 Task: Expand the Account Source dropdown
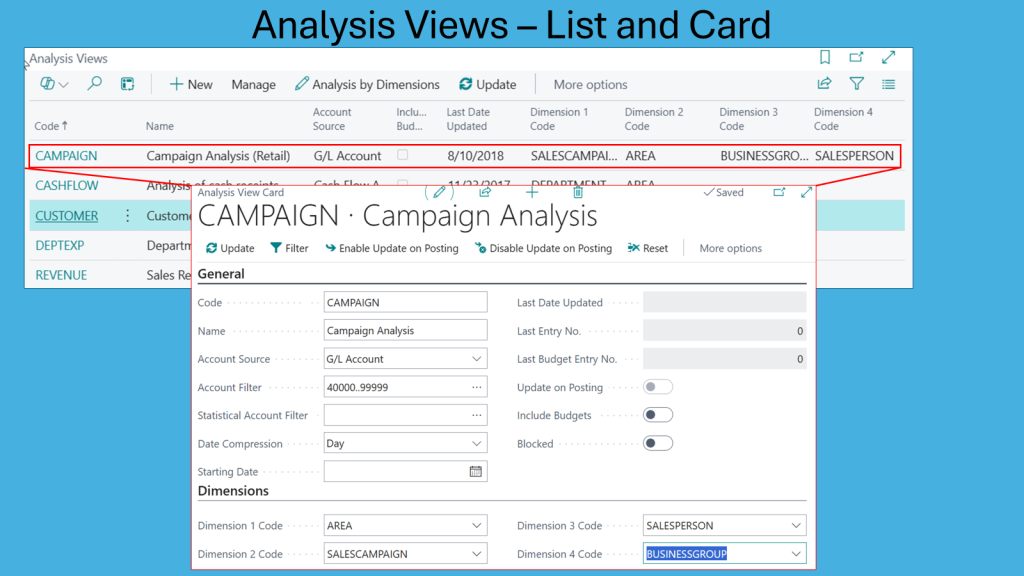click(x=476, y=359)
